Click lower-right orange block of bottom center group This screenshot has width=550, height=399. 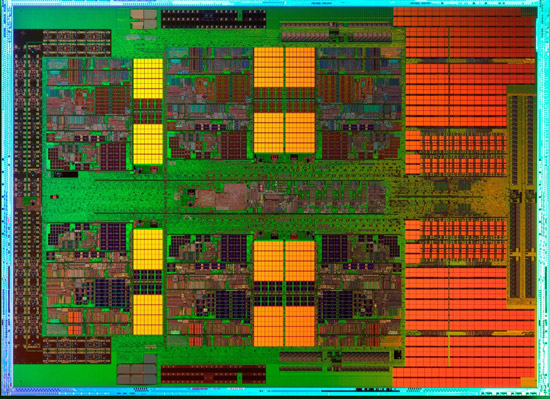click(x=300, y=326)
